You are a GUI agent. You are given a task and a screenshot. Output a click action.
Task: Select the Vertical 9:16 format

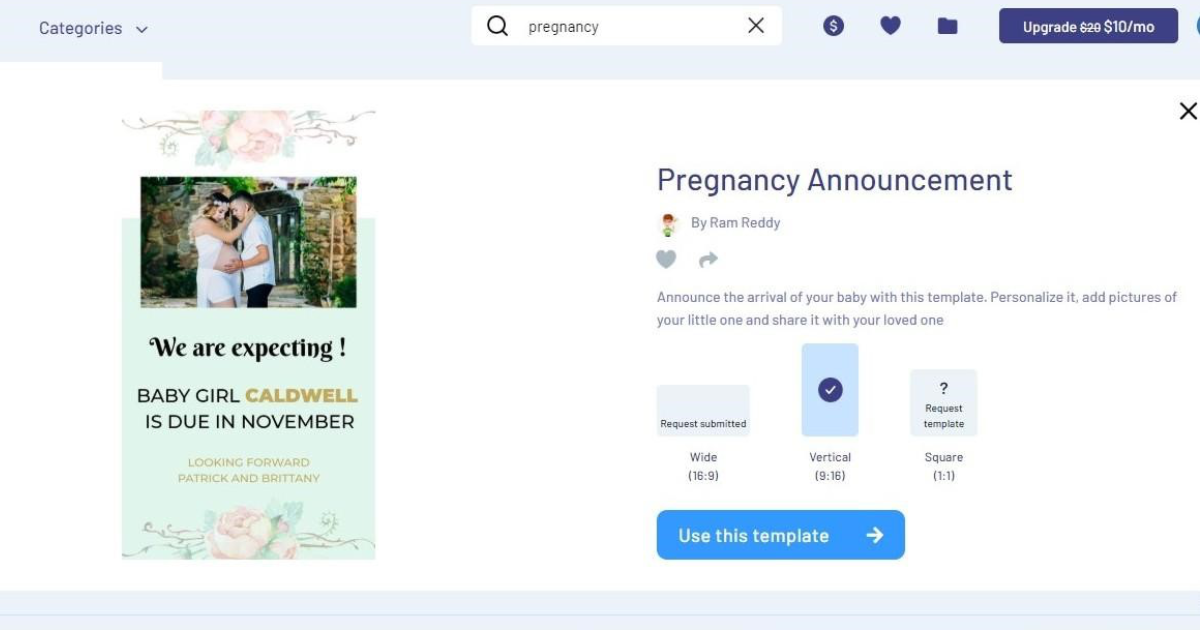[x=830, y=390]
